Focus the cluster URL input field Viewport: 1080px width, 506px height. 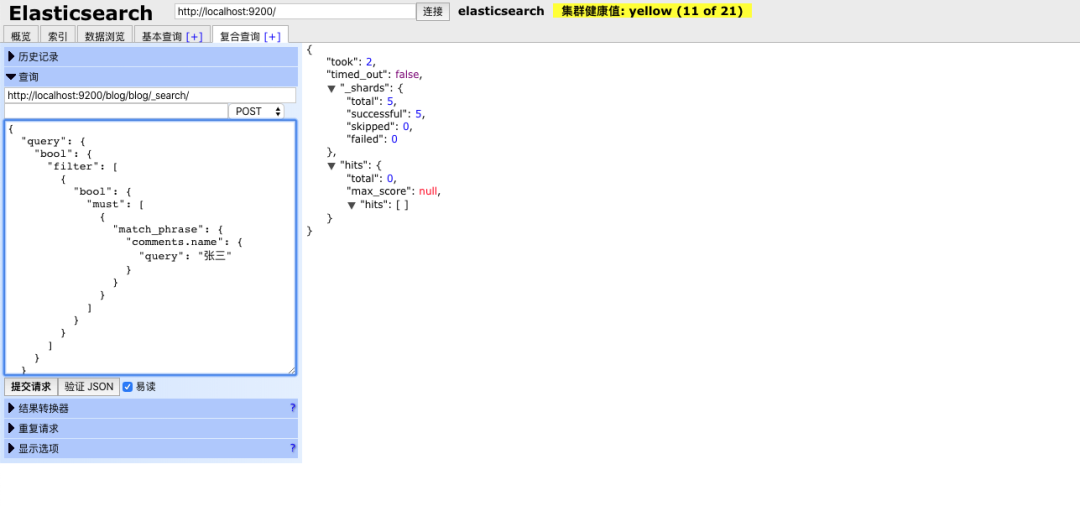[295, 12]
